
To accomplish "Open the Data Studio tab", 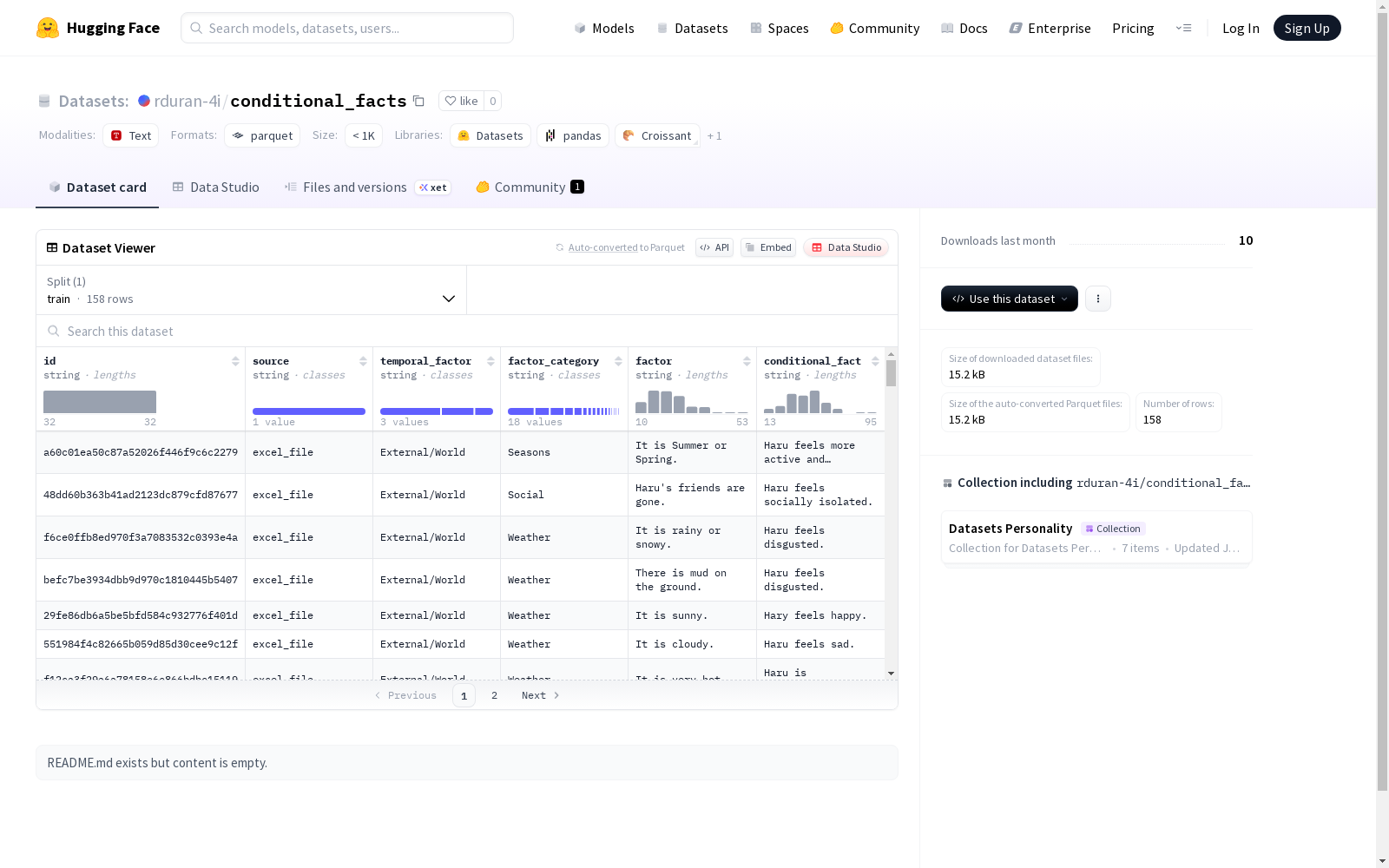I will tap(215, 187).
